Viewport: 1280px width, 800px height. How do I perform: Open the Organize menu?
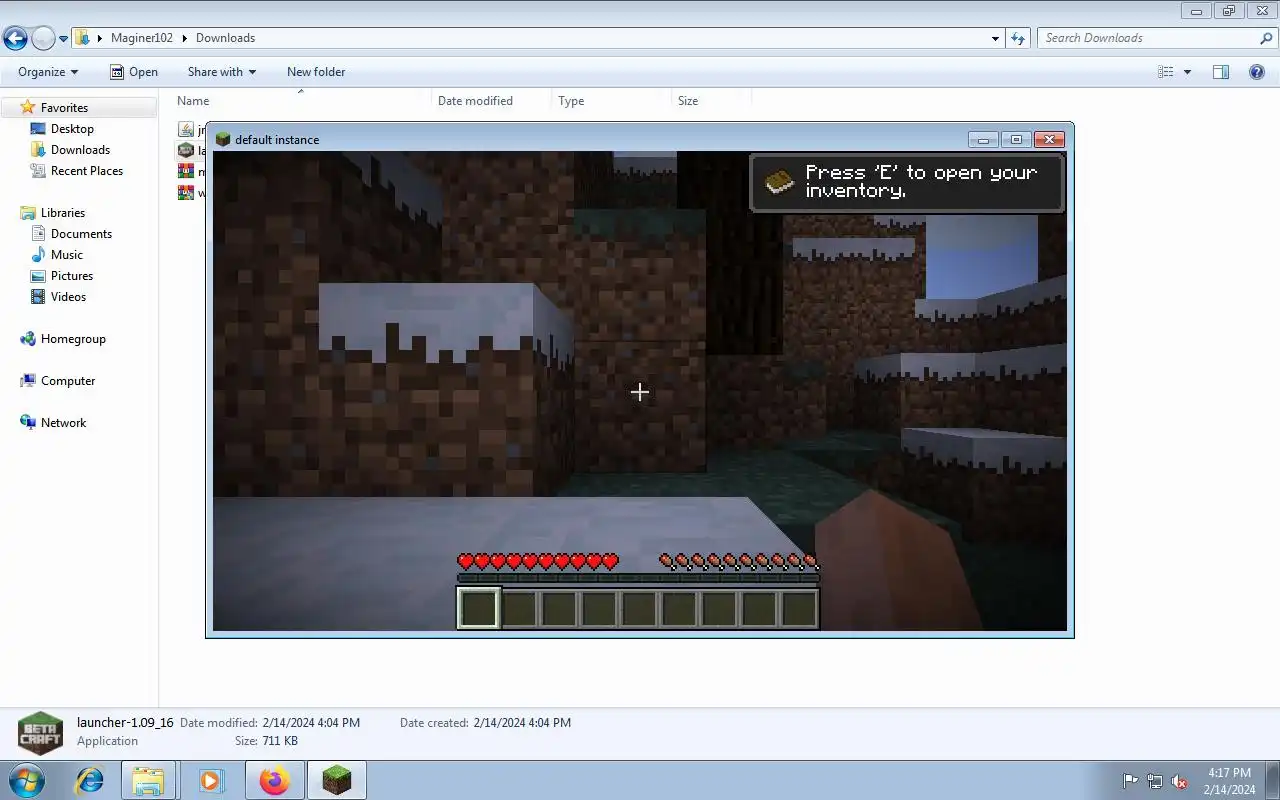(x=47, y=72)
